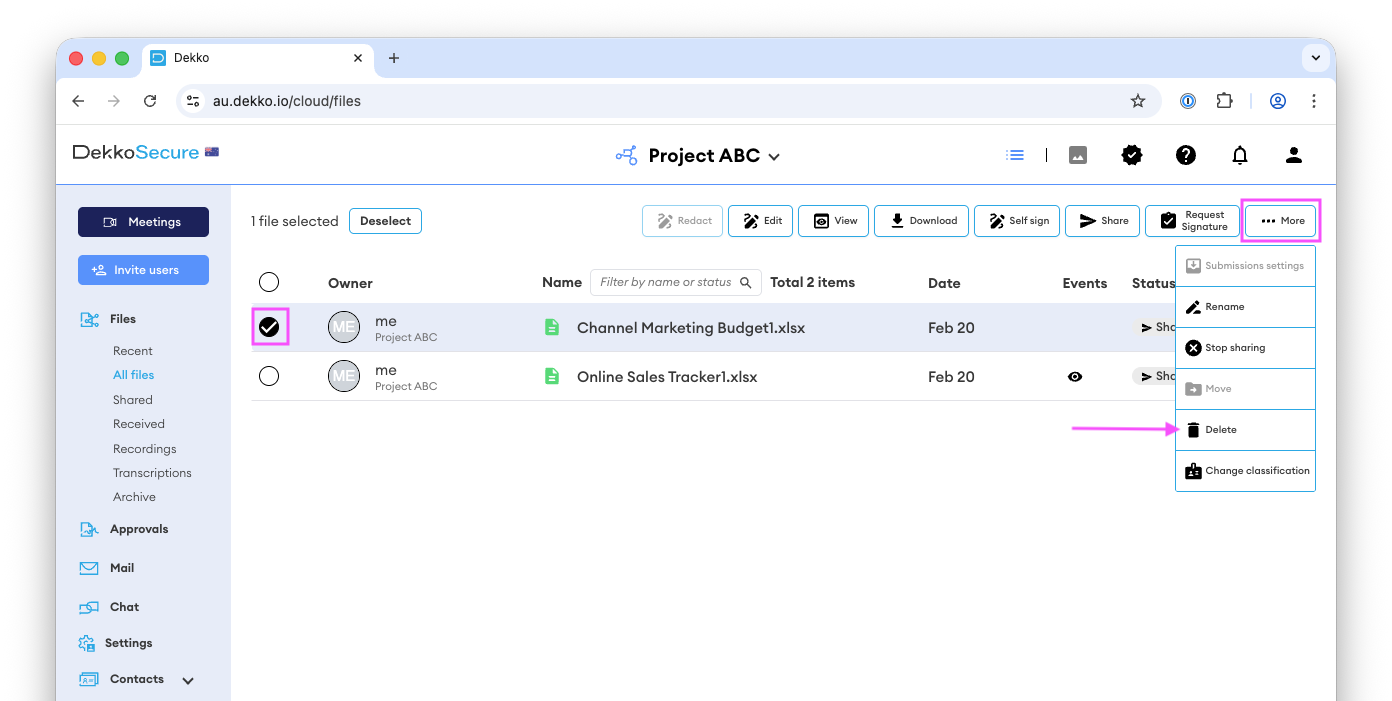Click the View toolbar button
Viewport: 1392px width, 701px height.
click(833, 221)
